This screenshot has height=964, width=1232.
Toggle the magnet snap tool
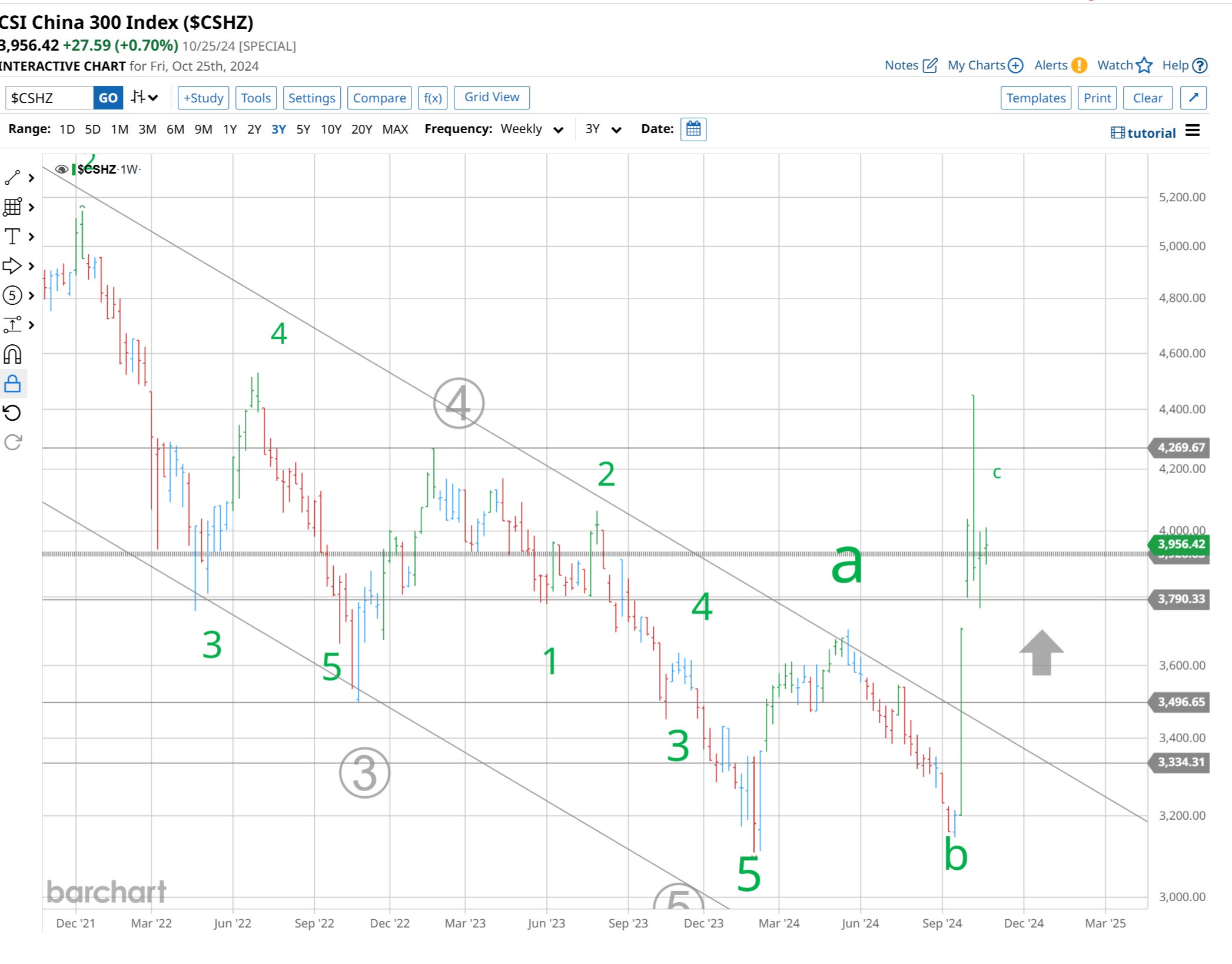point(12,354)
